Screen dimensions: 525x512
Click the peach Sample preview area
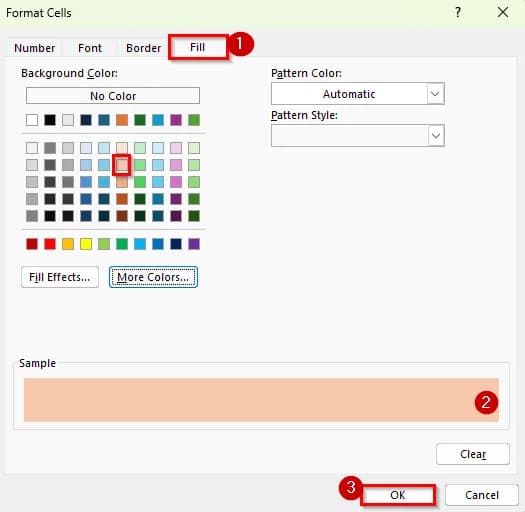261,400
